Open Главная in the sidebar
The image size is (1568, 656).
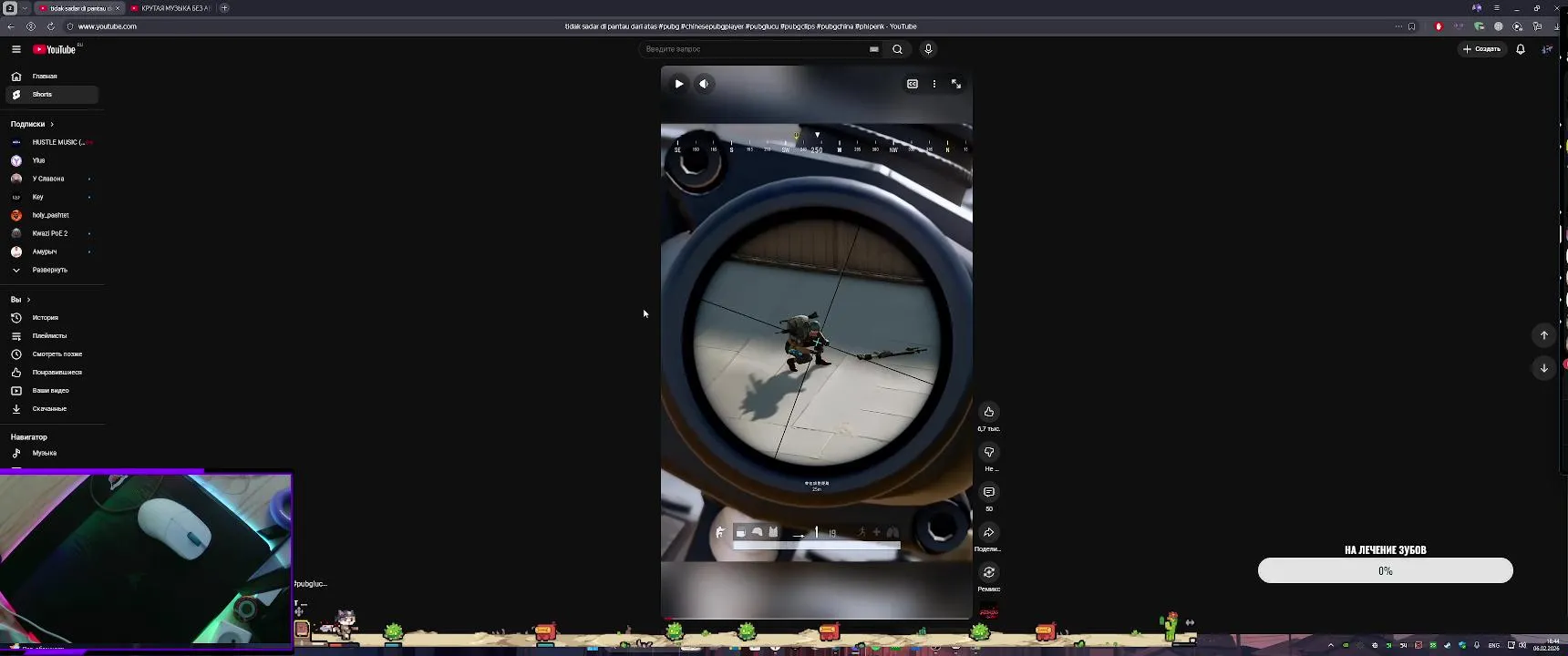coord(52,77)
